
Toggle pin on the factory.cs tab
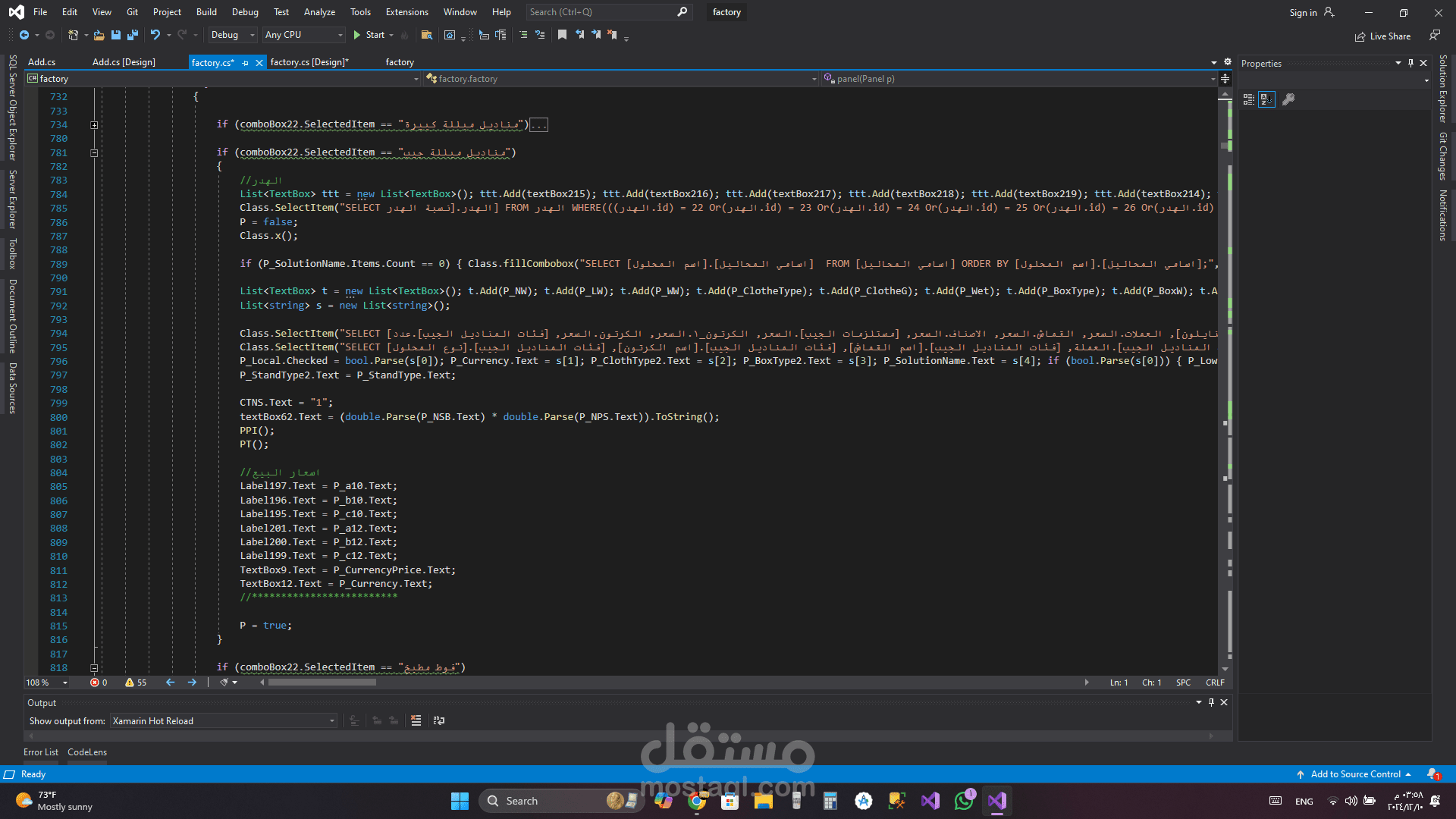[246, 63]
